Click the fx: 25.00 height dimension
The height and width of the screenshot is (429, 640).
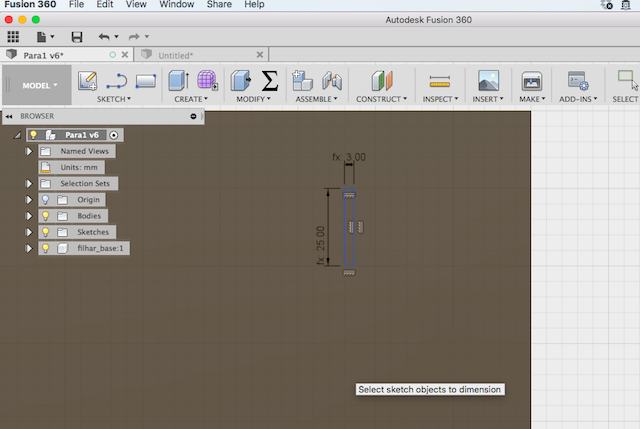(x=320, y=245)
